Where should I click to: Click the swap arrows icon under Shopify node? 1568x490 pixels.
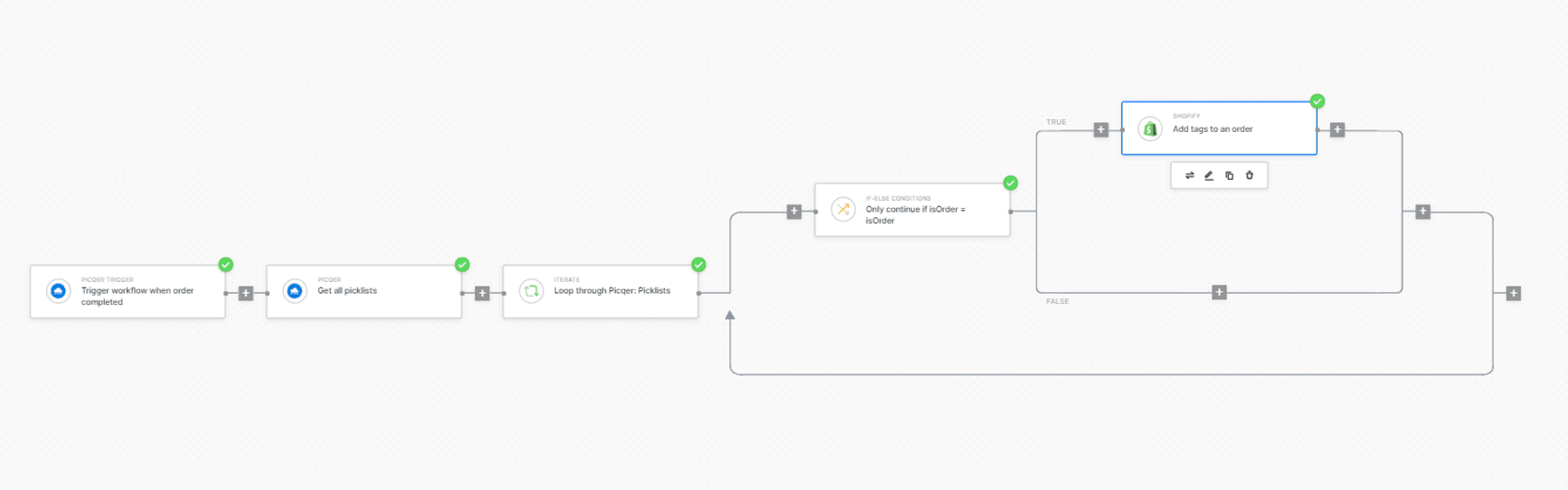point(1189,175)
